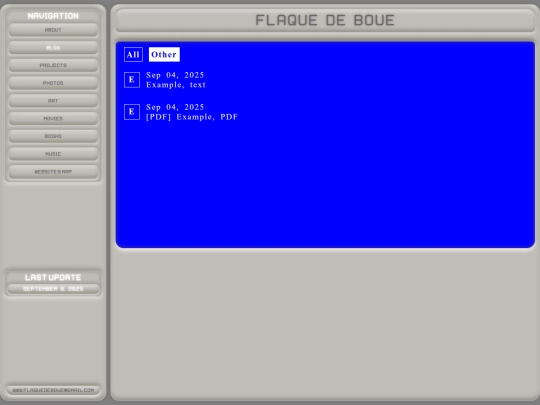The image size is (540, 405).
Task: Click the Flaque de Boue site title
Action: coord(325,20)
